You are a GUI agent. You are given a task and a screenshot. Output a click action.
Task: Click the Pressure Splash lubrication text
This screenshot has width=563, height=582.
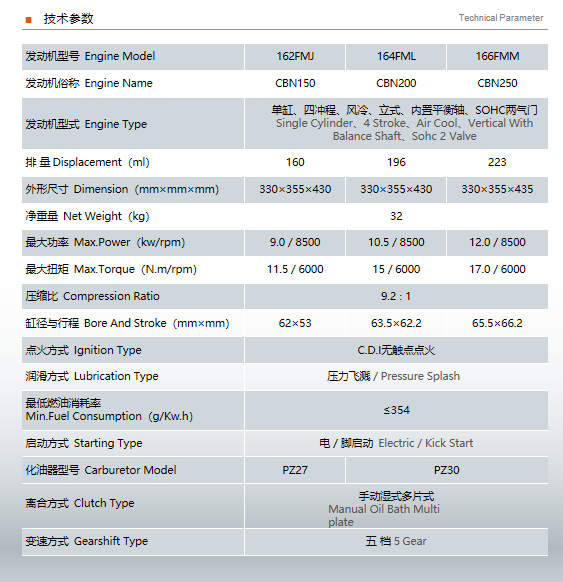pos(420,376)
